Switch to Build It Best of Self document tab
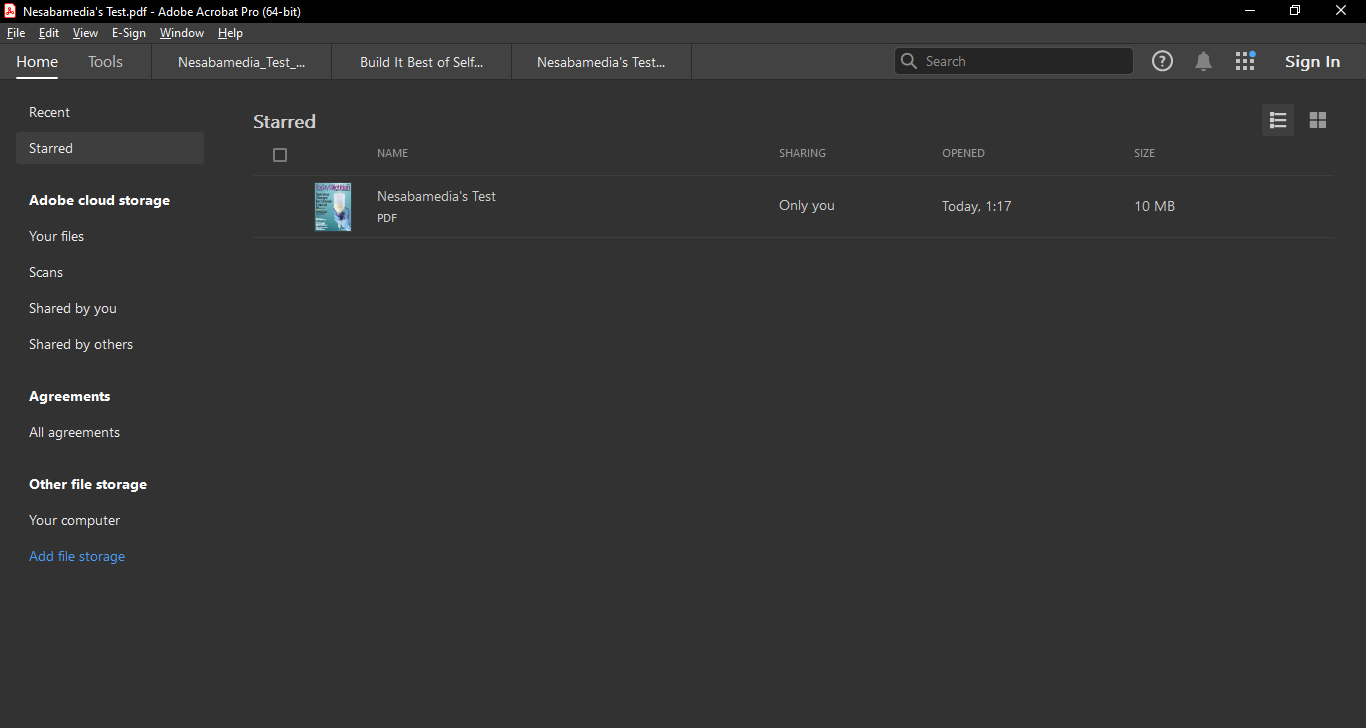This screenshot has width=1366, height=728. click(x=421, y=62)
